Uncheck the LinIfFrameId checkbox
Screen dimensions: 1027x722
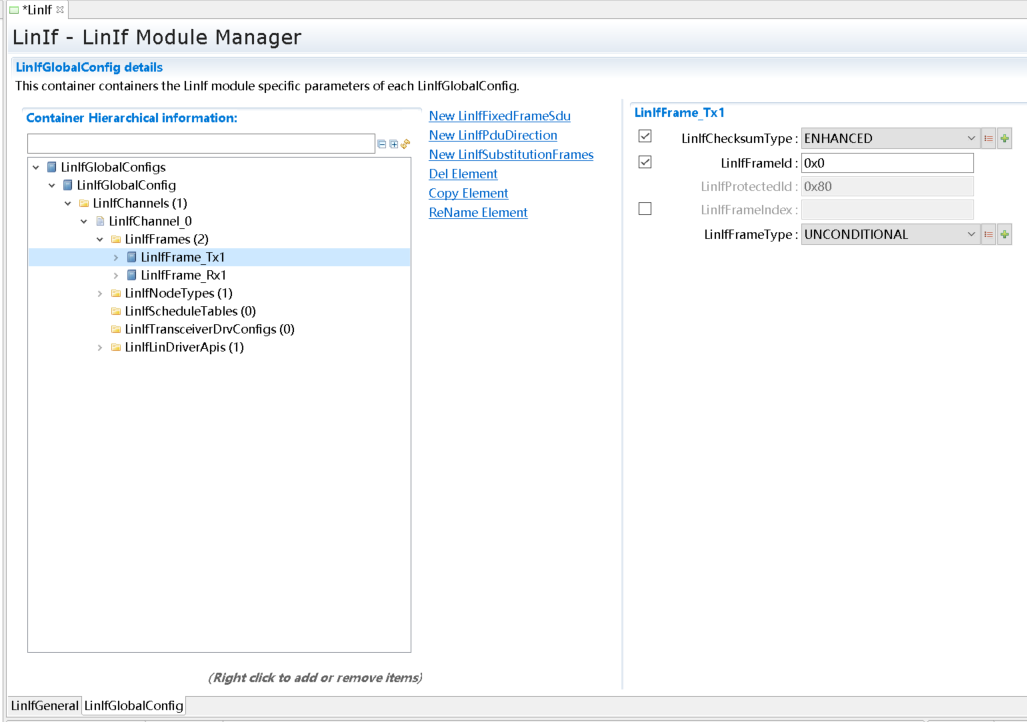point(645,162)
